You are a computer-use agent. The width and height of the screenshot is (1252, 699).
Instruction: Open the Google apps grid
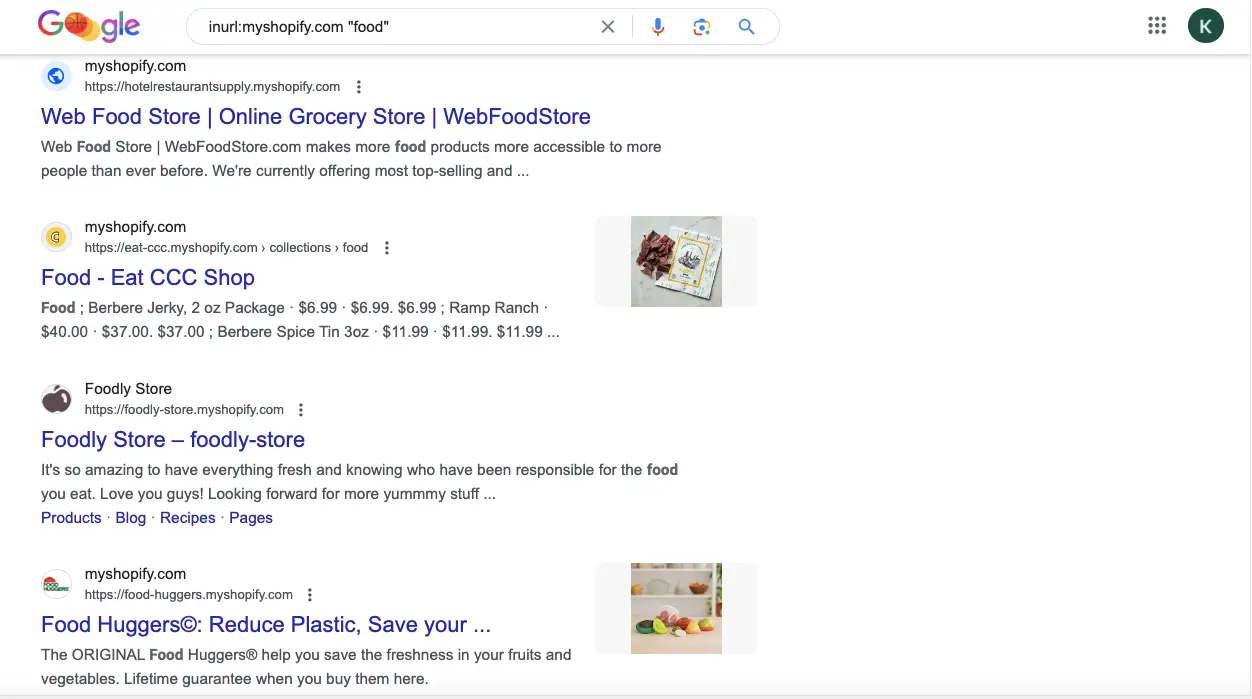tap(1157, 25)
